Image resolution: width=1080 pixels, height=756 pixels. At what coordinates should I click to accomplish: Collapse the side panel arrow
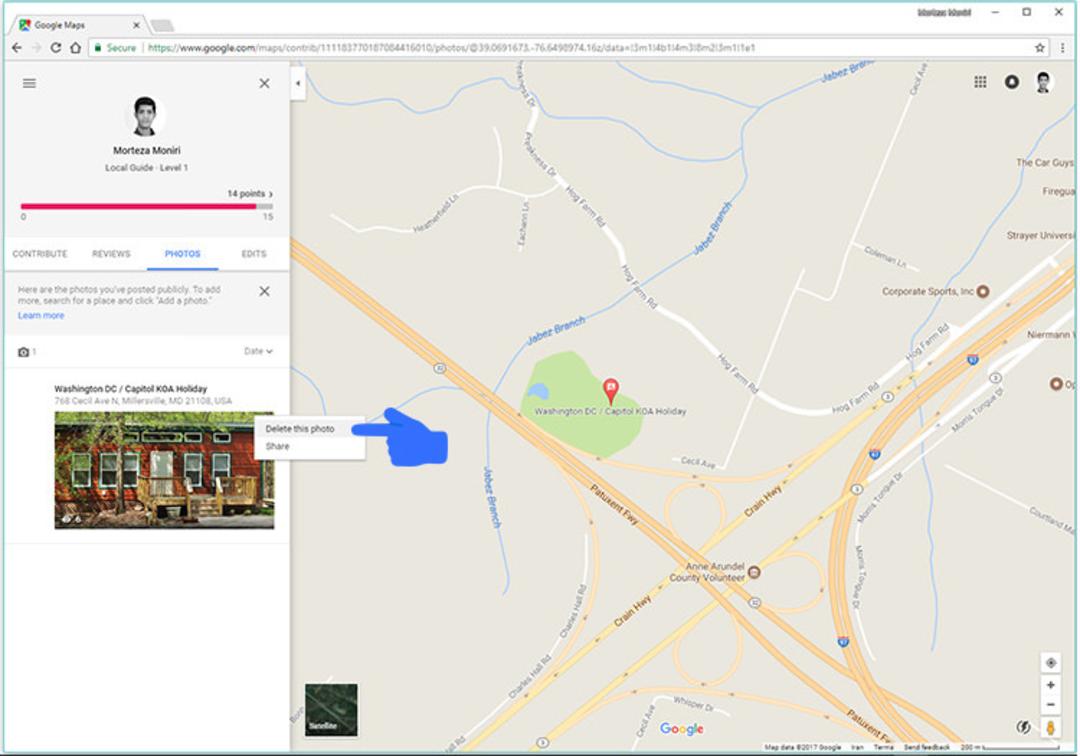[x=298, y=83]
